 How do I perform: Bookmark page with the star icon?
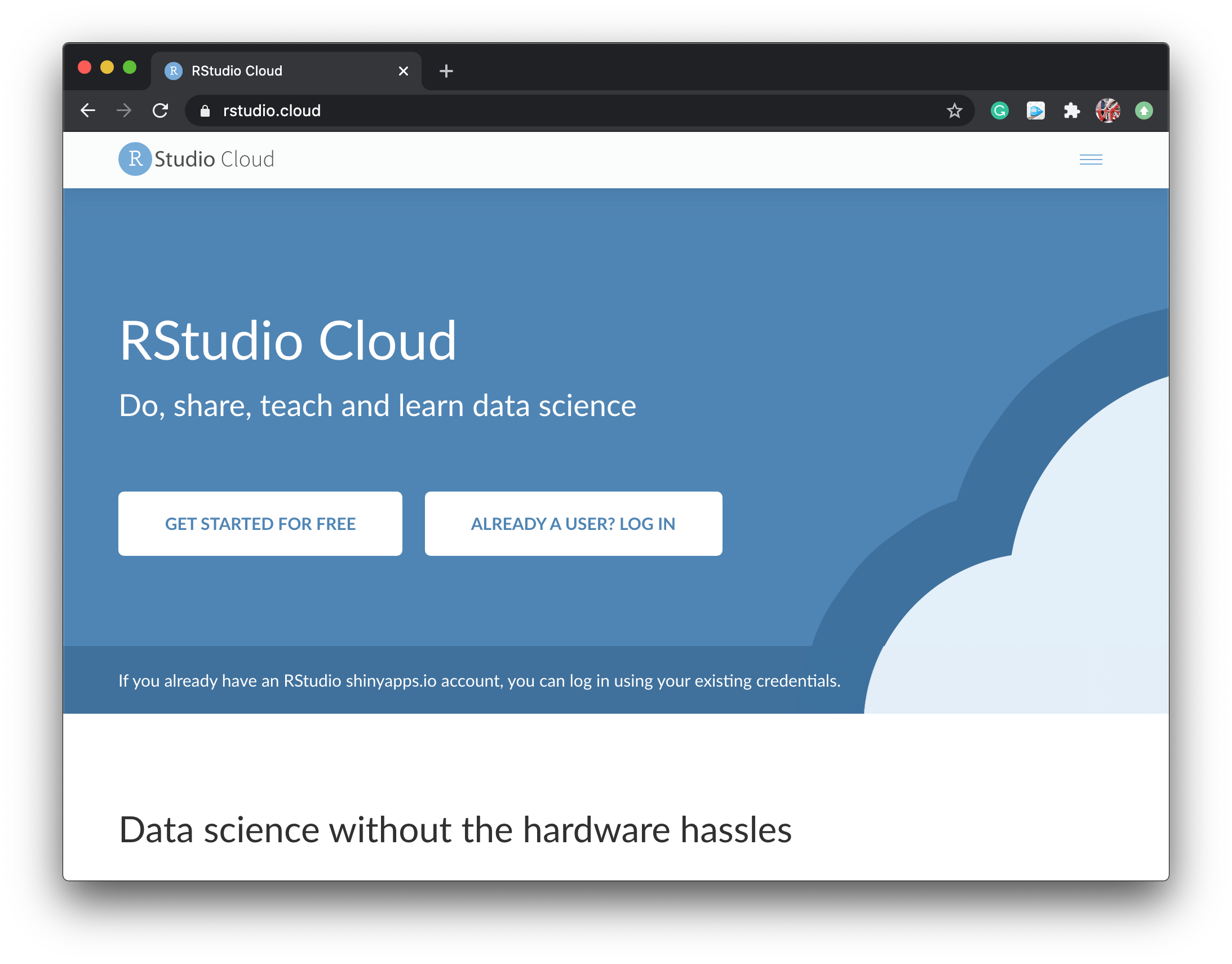pos(954,110)
